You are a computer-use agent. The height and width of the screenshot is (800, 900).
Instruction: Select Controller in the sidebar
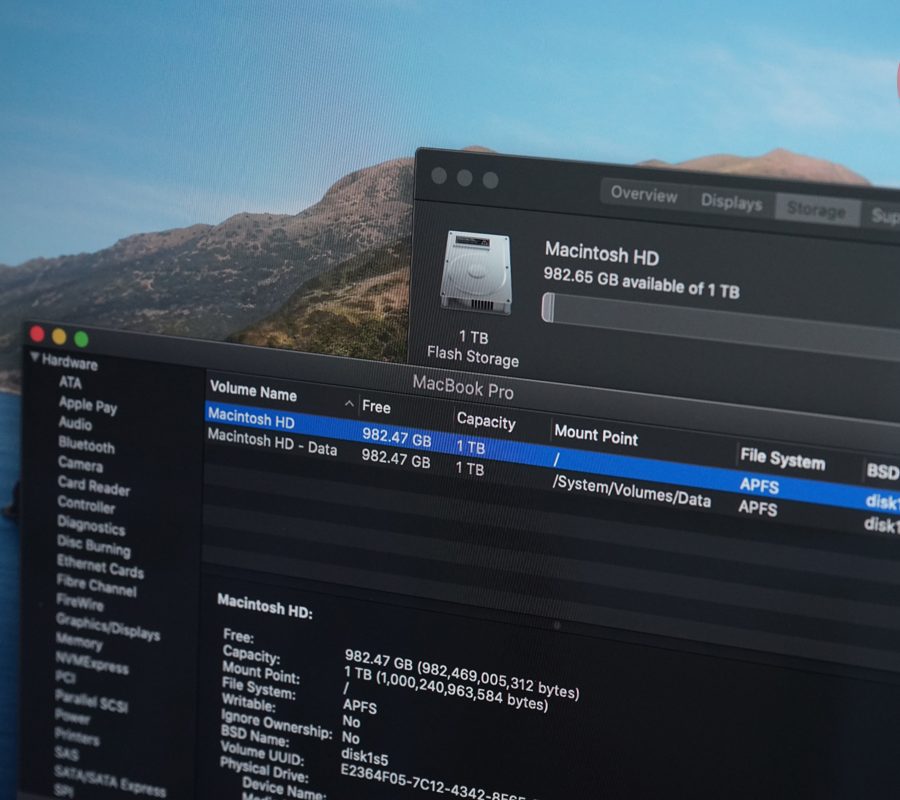click(x=86, y=505)
